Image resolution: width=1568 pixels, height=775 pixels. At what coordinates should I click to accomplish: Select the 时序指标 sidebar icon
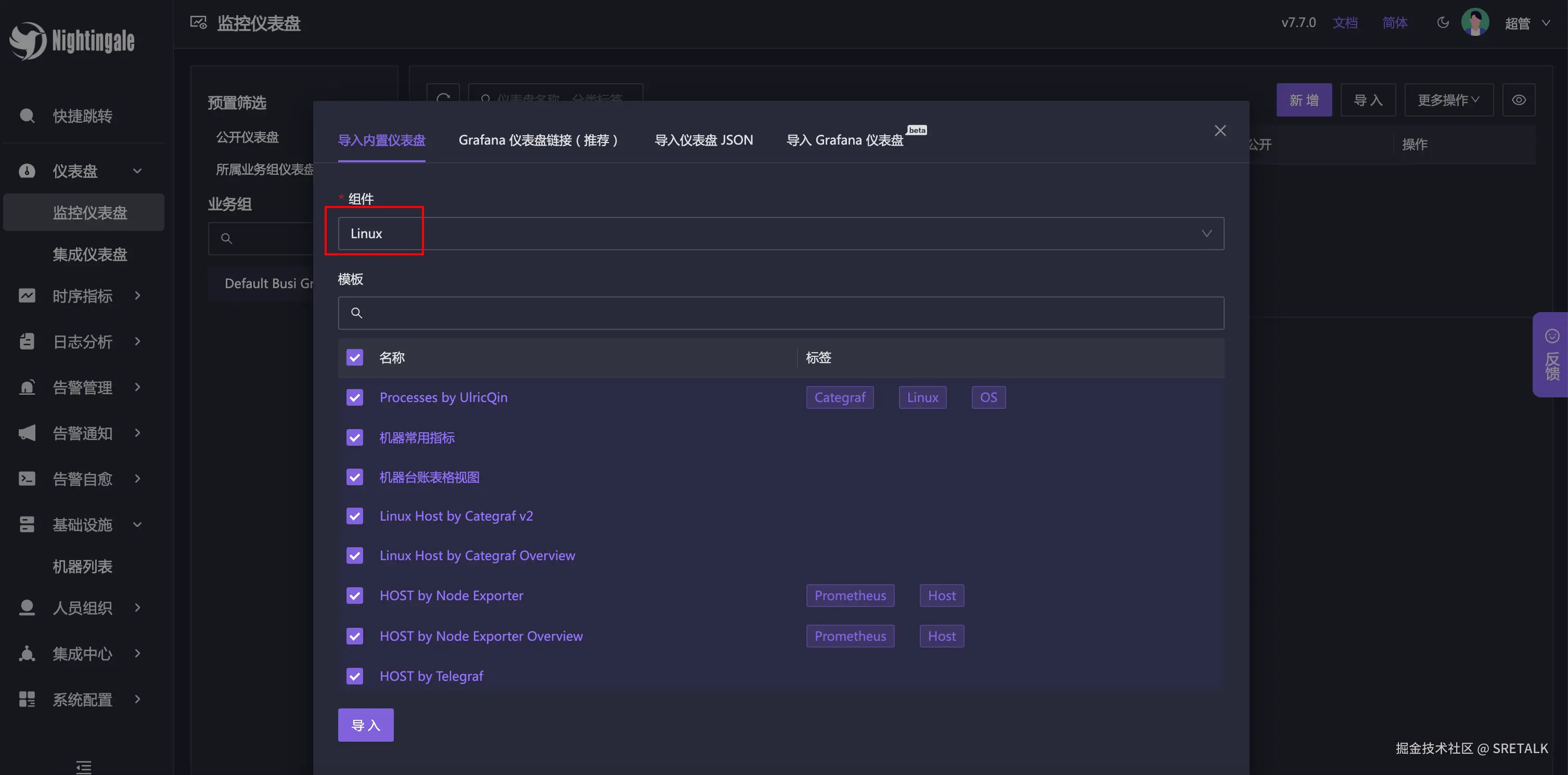coord(27,296)
